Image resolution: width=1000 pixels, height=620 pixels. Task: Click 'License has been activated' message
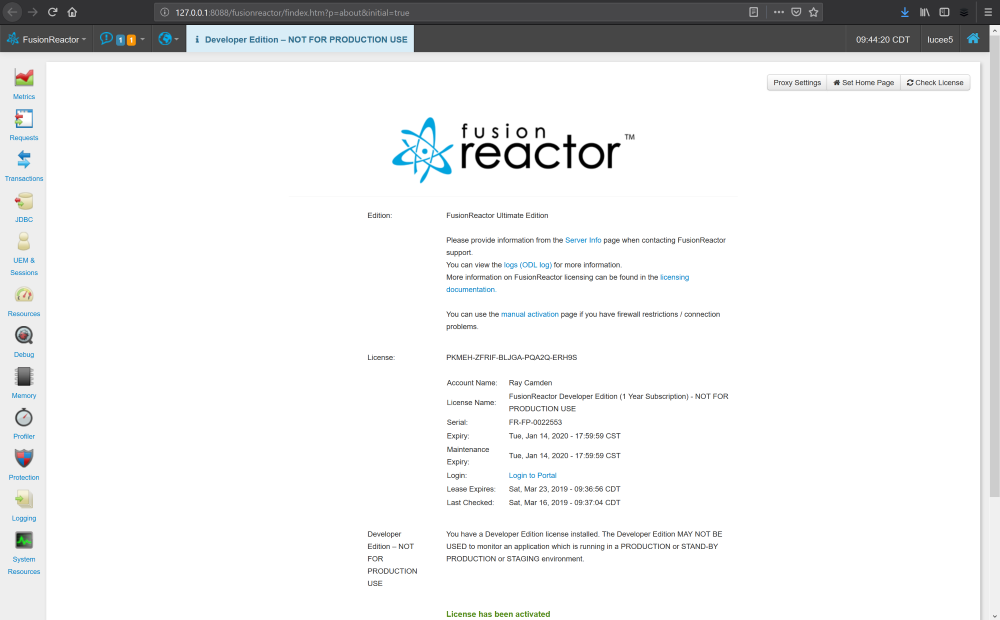pos(498,614)
